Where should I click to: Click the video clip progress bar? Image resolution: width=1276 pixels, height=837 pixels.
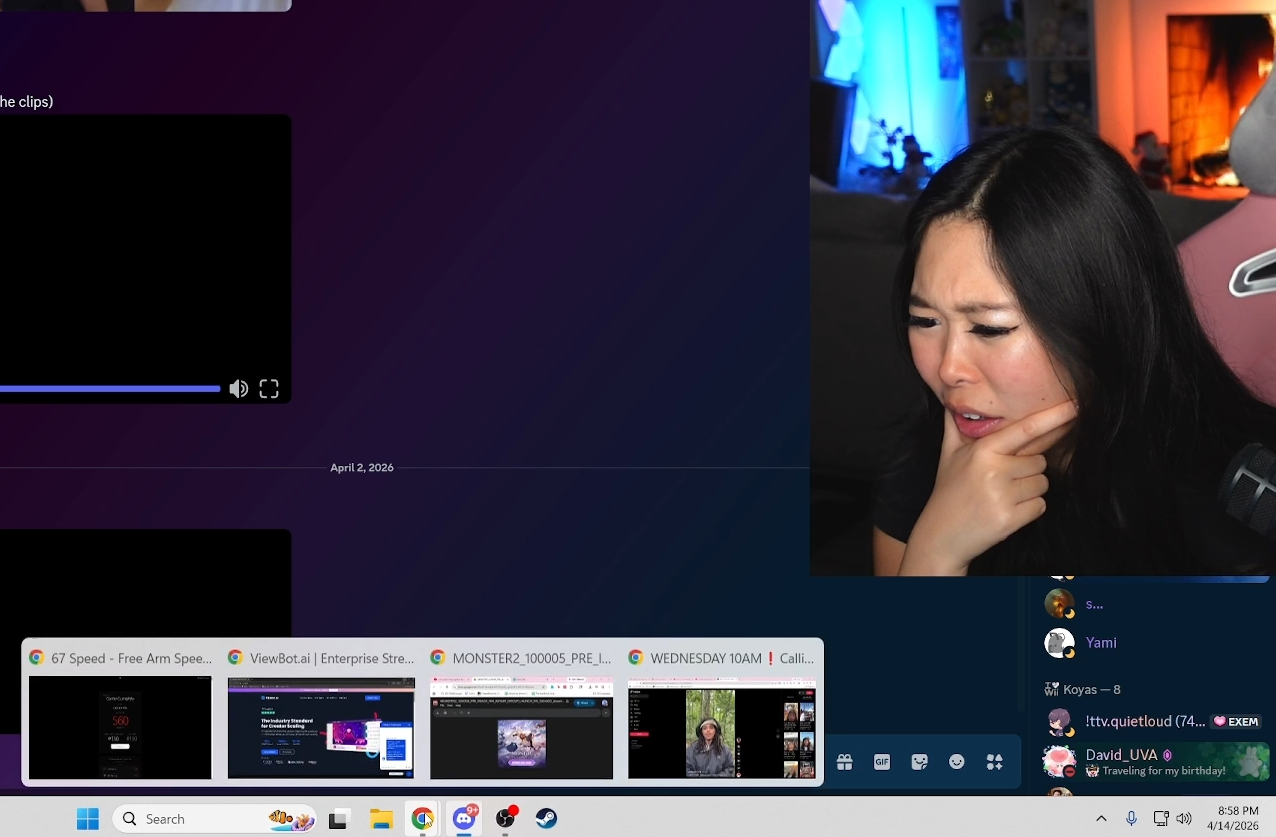tap(110, 389)
